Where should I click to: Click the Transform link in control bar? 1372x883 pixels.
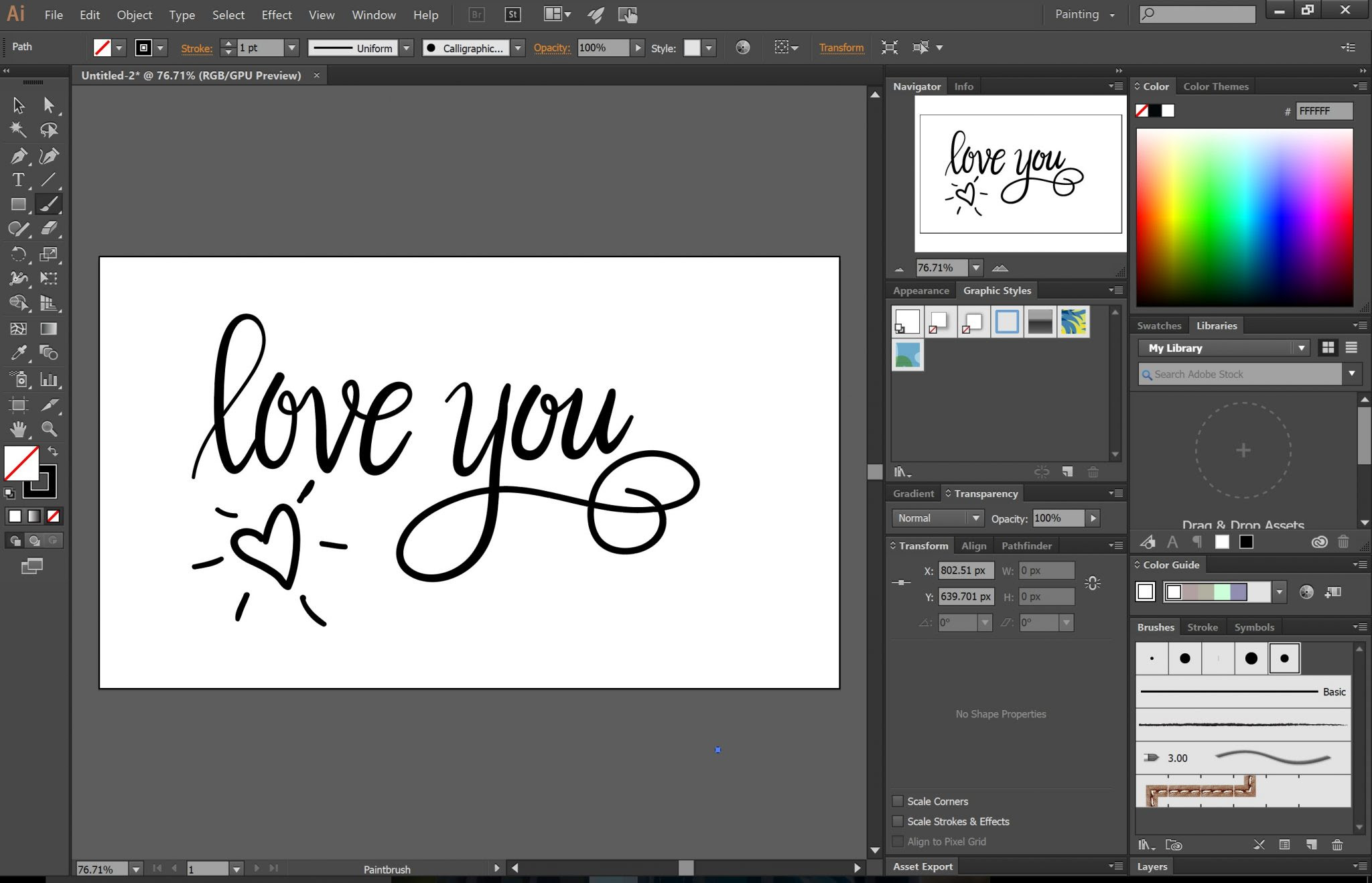(x=841, y=48)
